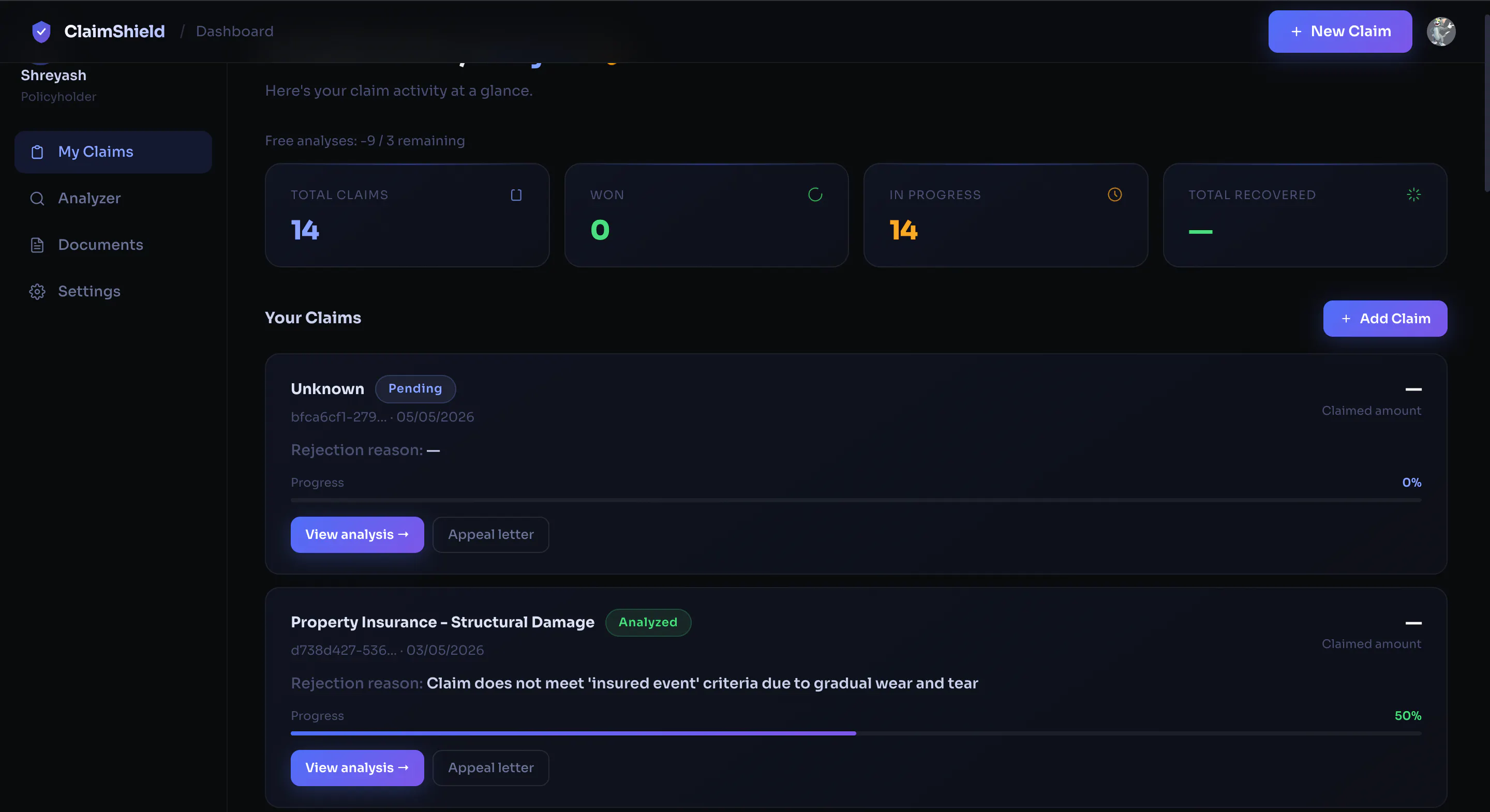Open Appeal letter for the Unknown claim
This screenshot has width=1490, height=812.
tap(490, 535)
